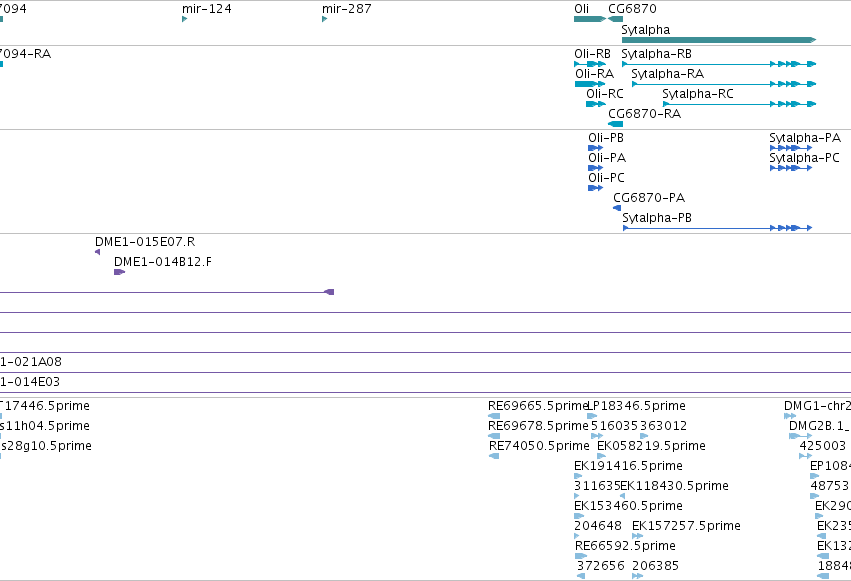Select the 17446.5prime EST label
Screen dimensions: 851x581
(45, 406)
